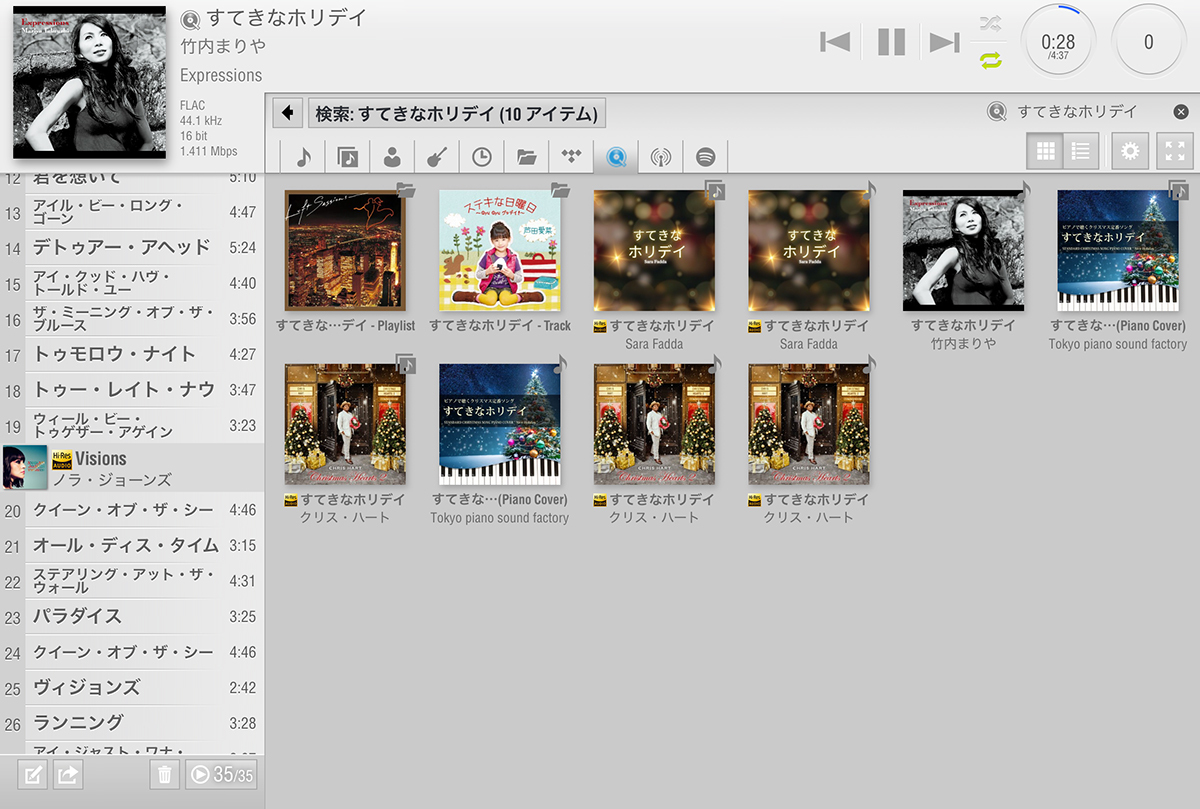Go back using the left arrow button
Viewport: 1200px width, 809px height.
point(288,113)
